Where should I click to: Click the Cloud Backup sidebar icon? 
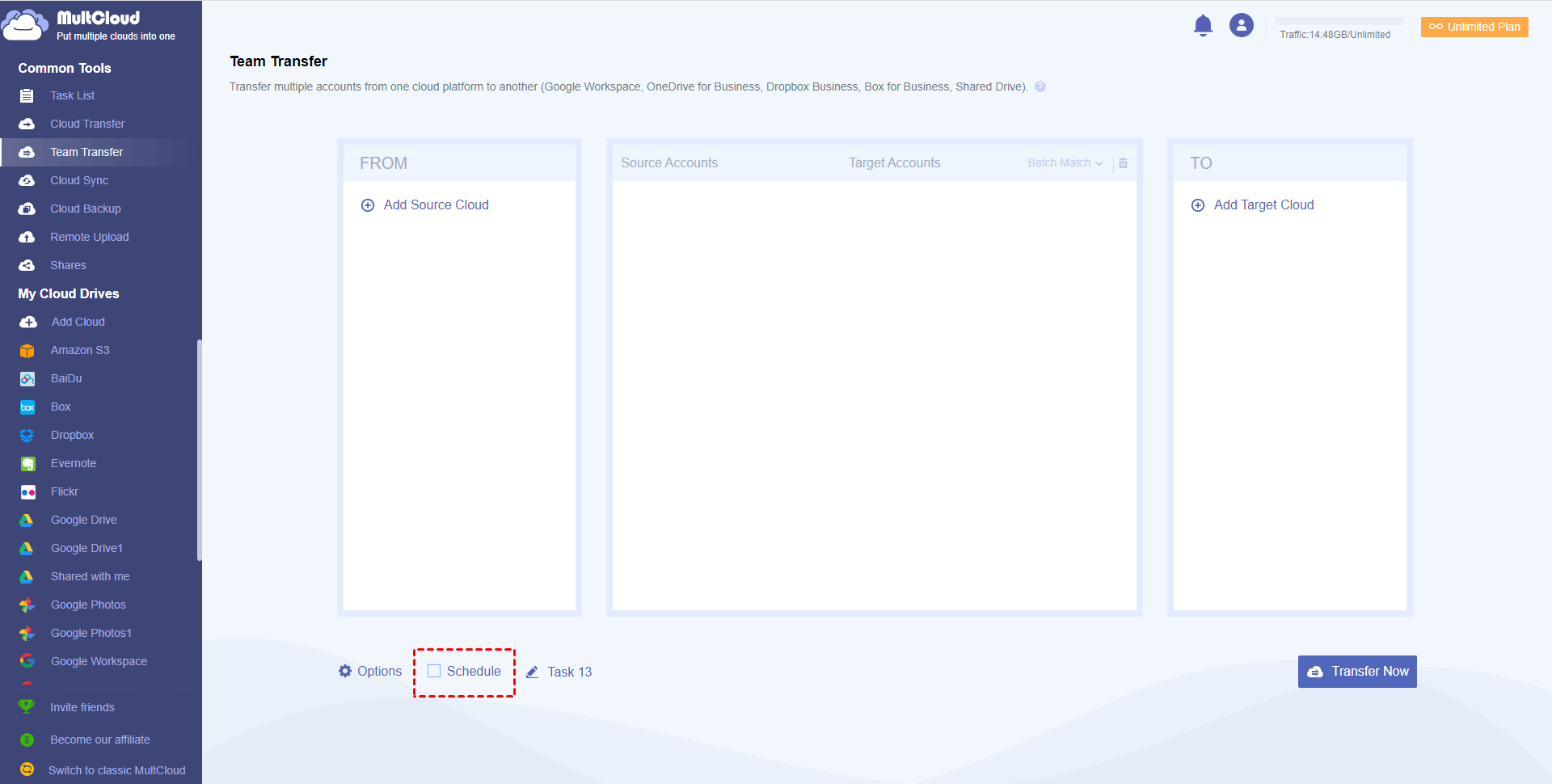27,209
